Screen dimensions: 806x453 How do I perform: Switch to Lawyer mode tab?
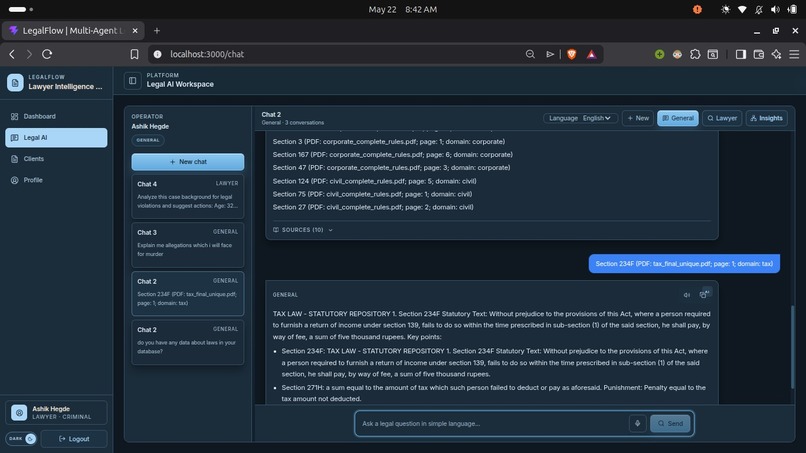722,118
